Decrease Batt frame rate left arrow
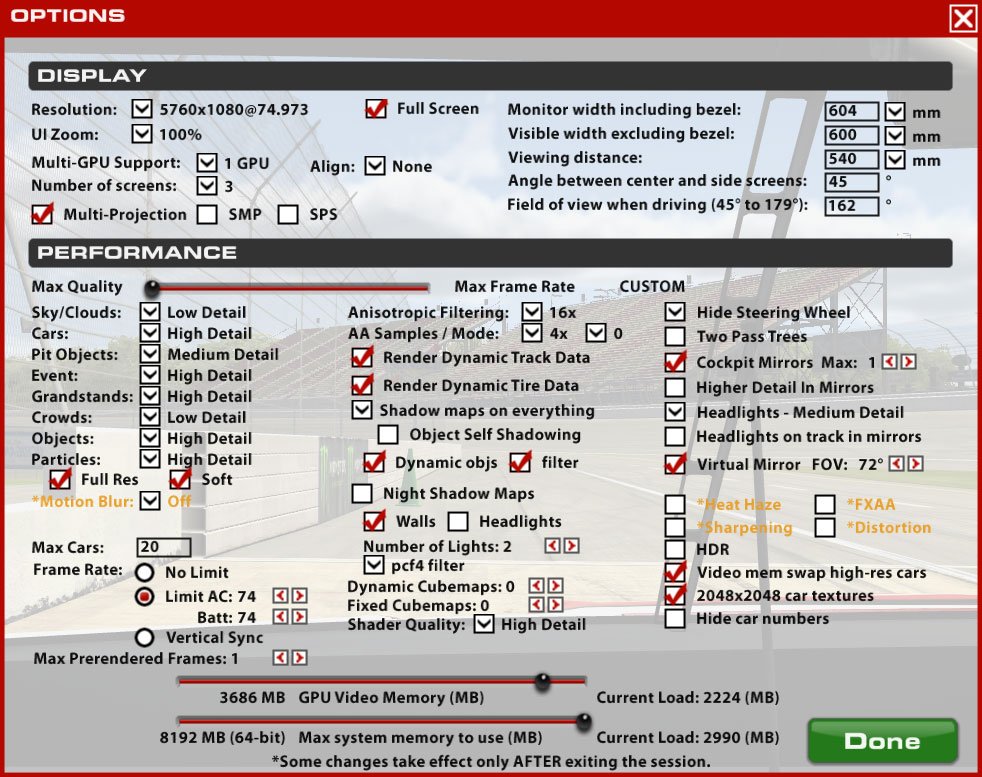 click(281, 617)
